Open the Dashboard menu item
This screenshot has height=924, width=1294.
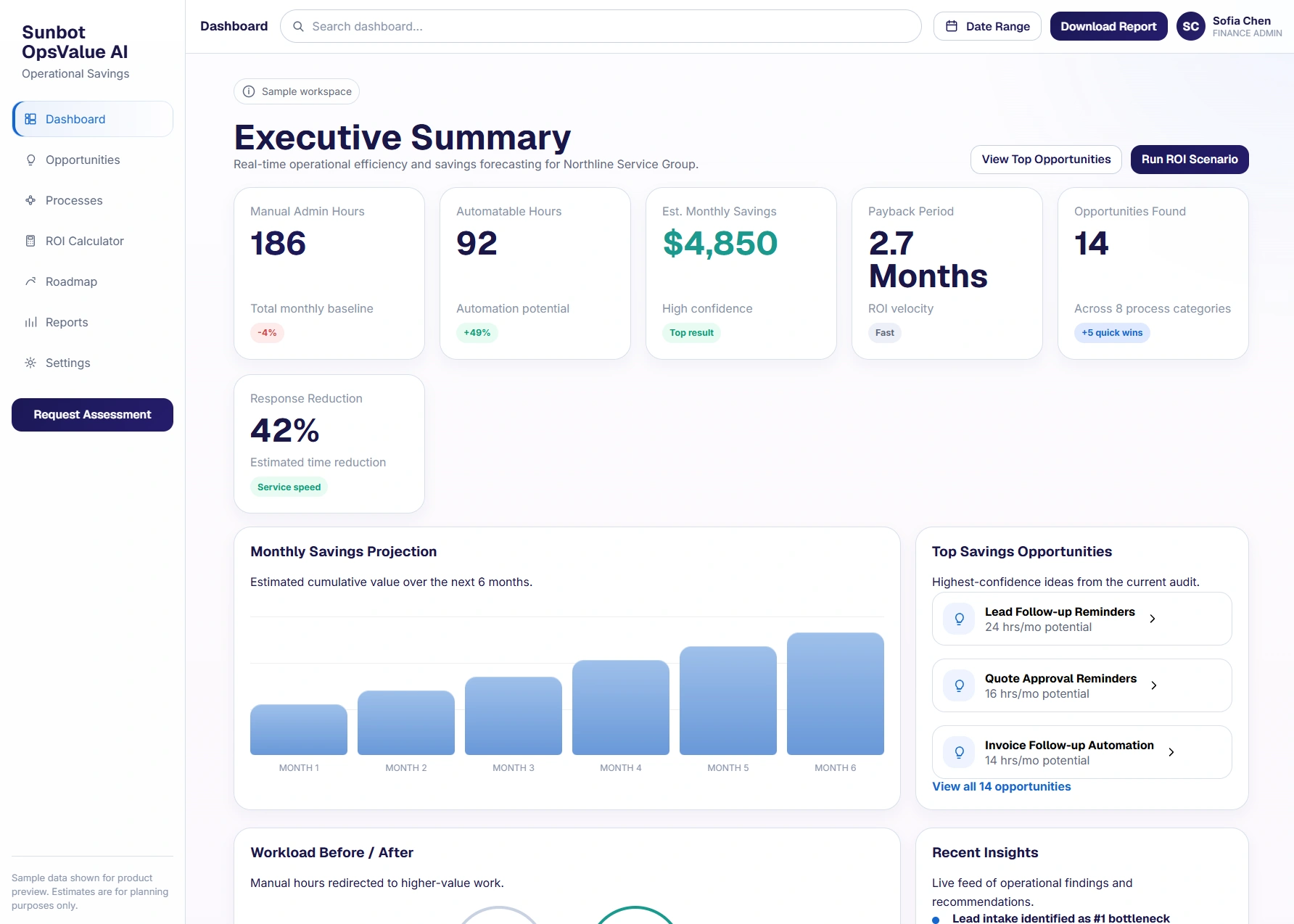93,119
